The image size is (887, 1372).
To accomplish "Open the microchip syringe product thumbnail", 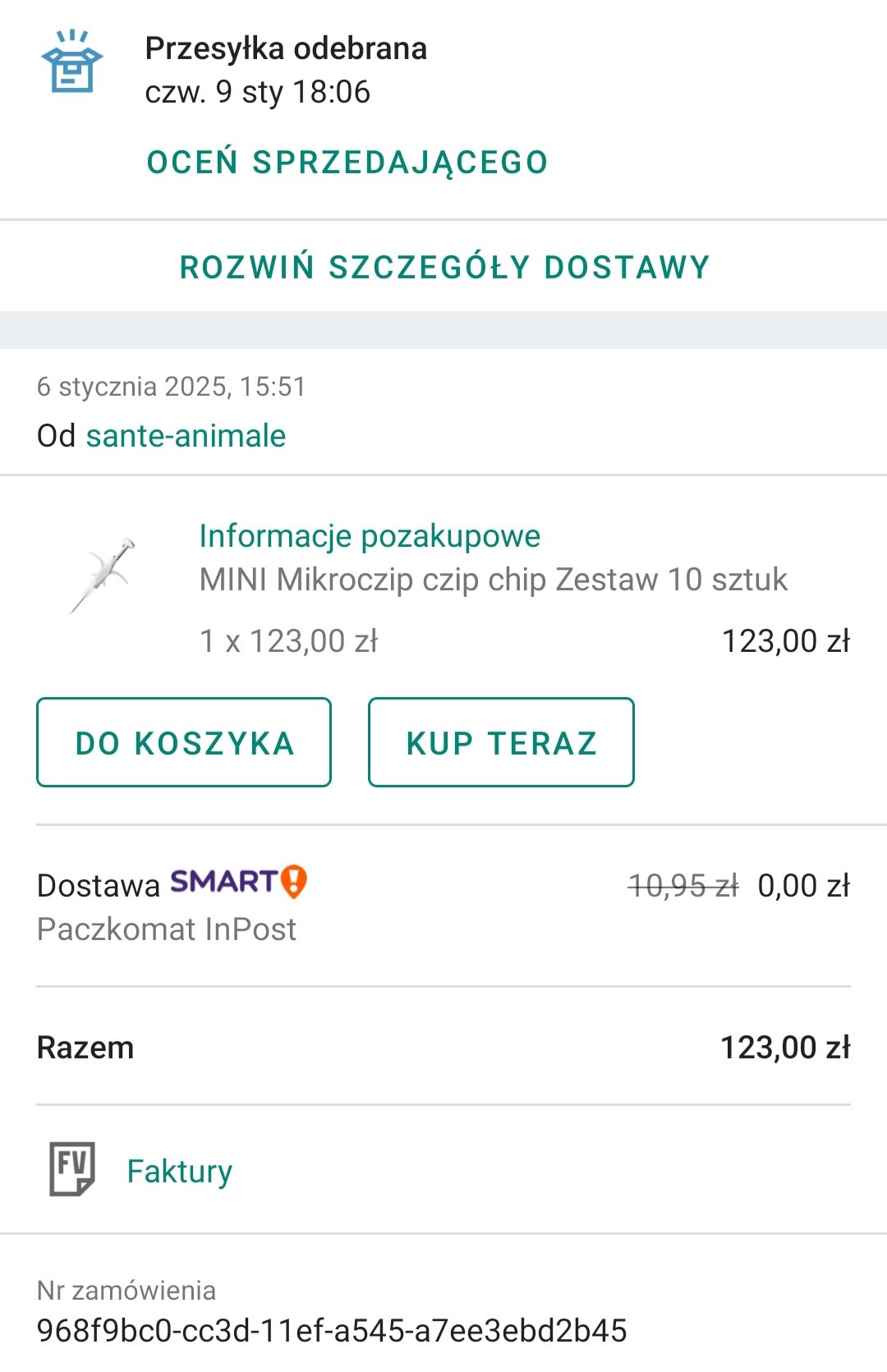I will [x=103, y=576].
